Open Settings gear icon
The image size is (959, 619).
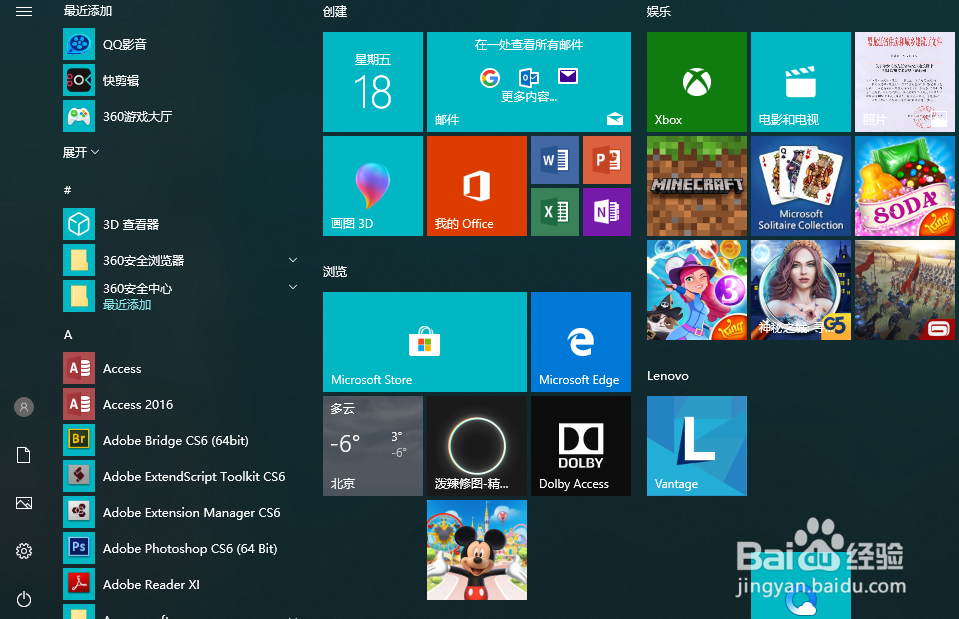[x=24, y=551]
